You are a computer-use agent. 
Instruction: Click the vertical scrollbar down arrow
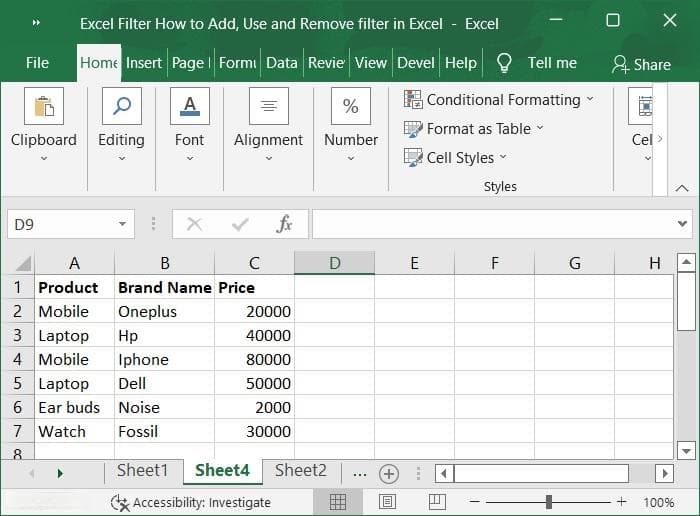(x=686, y=451)
